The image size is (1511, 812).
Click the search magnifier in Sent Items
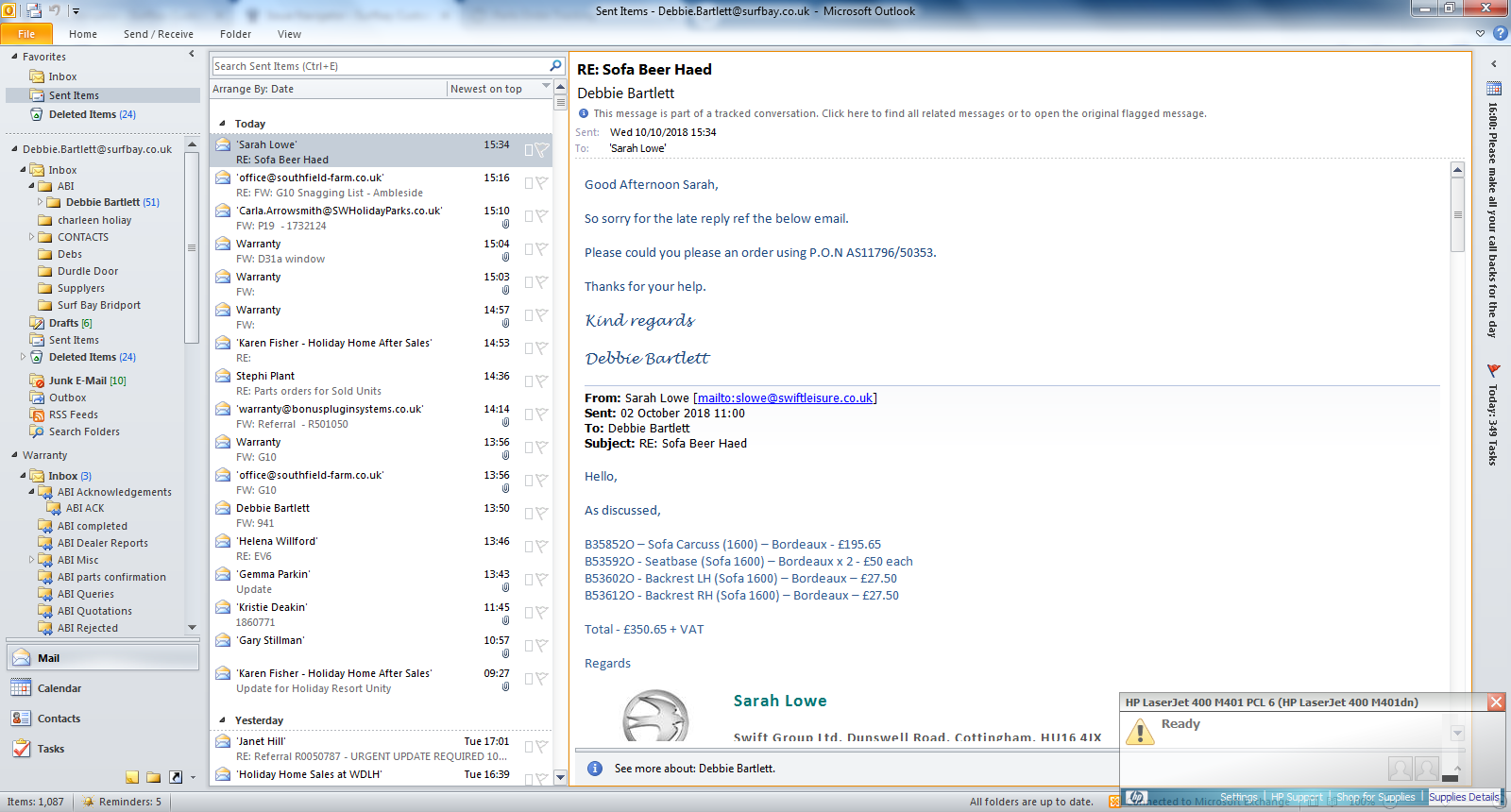[555, 66]
